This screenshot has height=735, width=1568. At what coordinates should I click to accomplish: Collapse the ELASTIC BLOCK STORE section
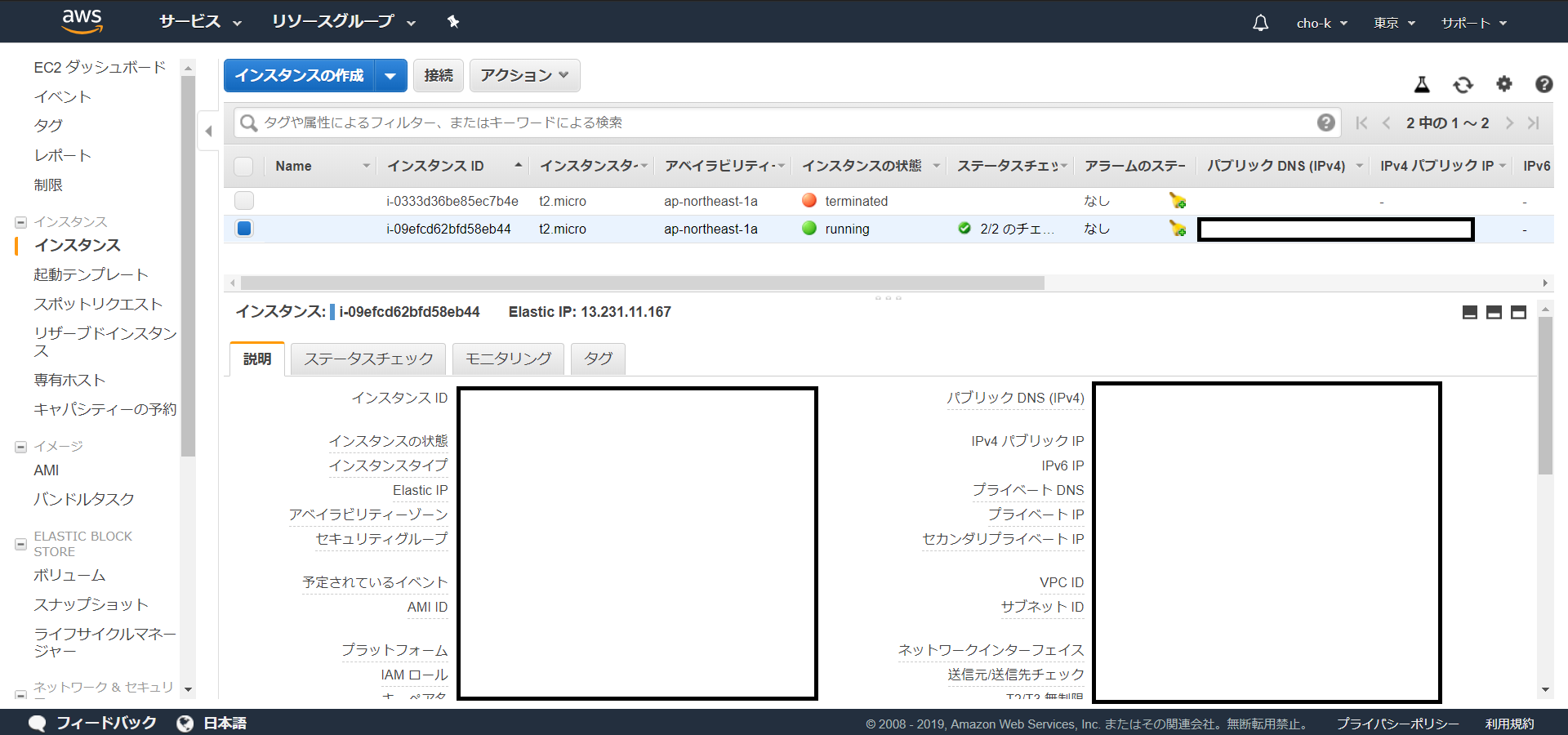click(x=21, y=544)
